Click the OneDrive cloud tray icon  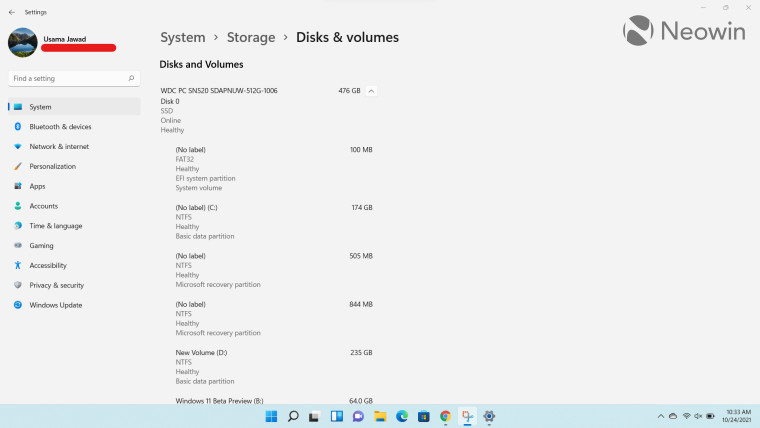point(673,416)
